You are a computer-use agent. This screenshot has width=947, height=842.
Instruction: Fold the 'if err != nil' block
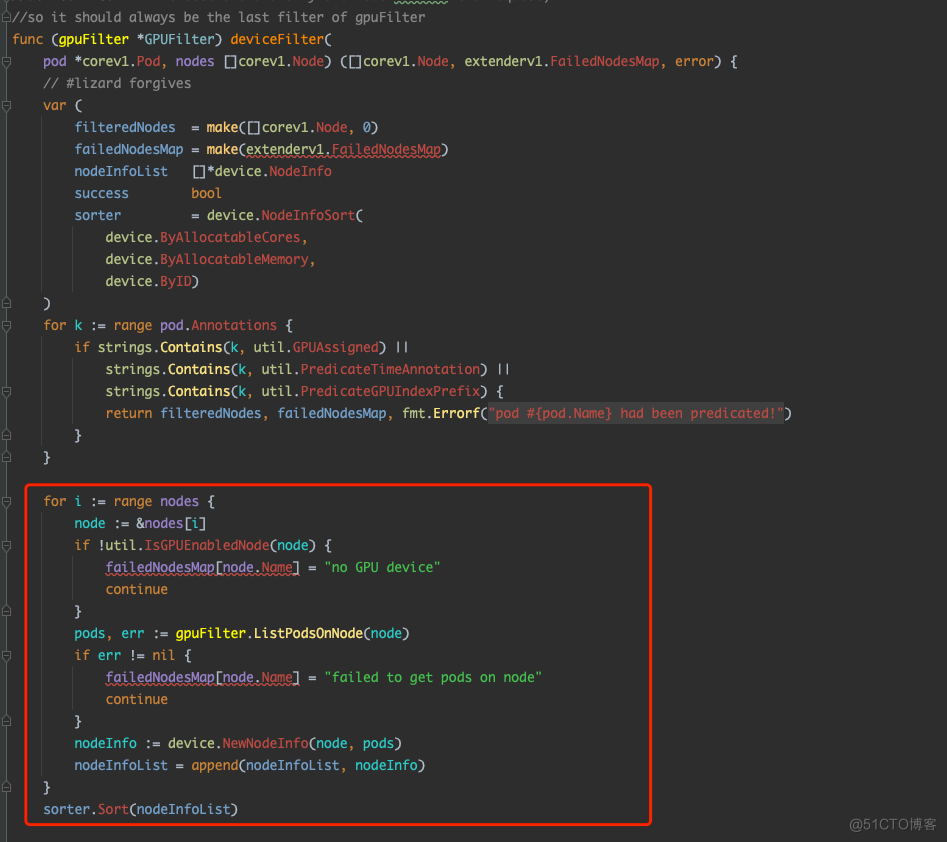coord(7,656)
